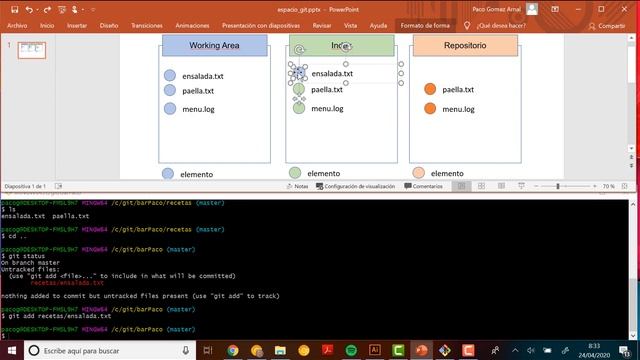Open the touch/mouse mode dropdown arrow

(83, 9)
